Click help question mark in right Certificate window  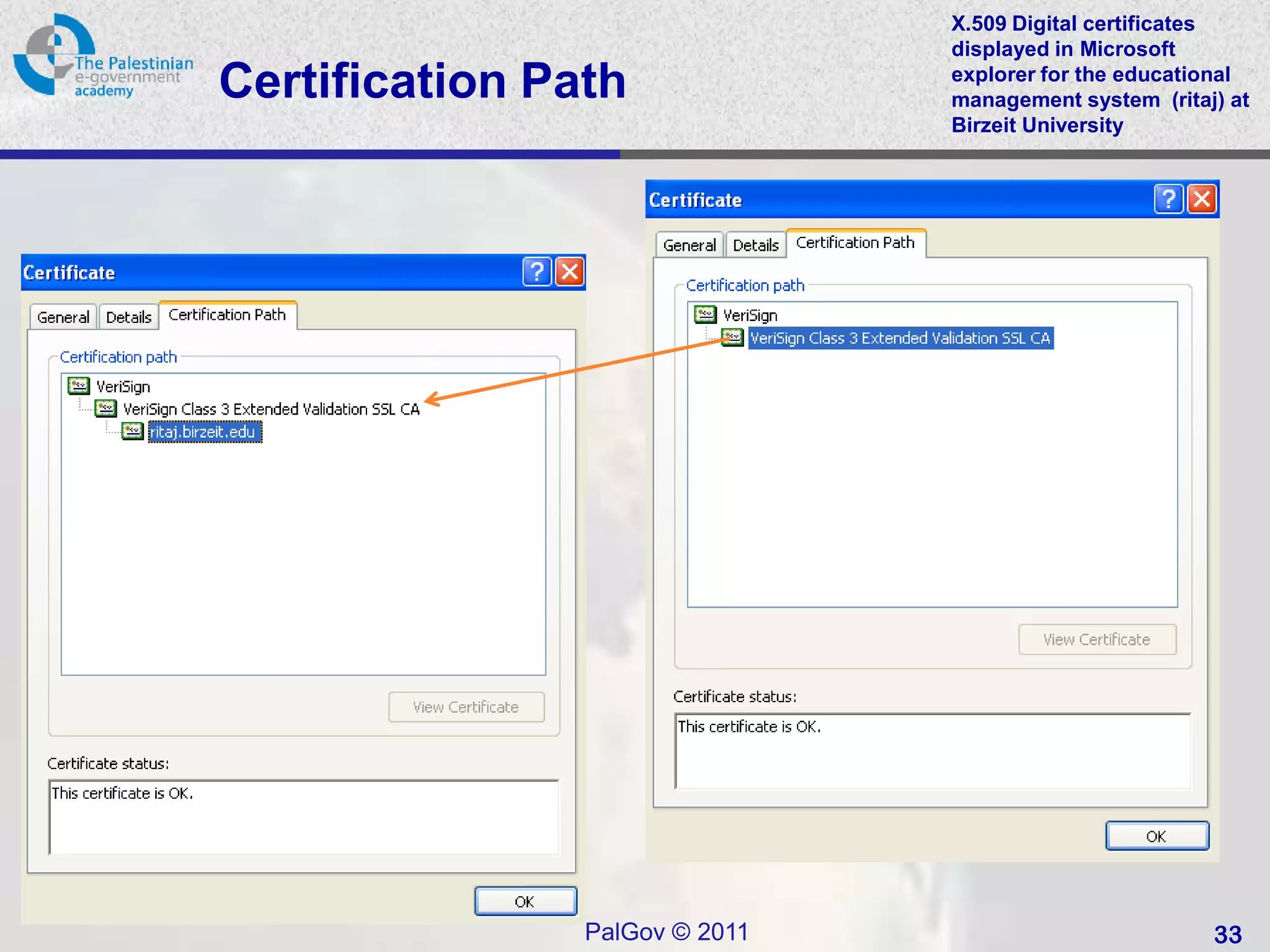[x=1169, y=199]
